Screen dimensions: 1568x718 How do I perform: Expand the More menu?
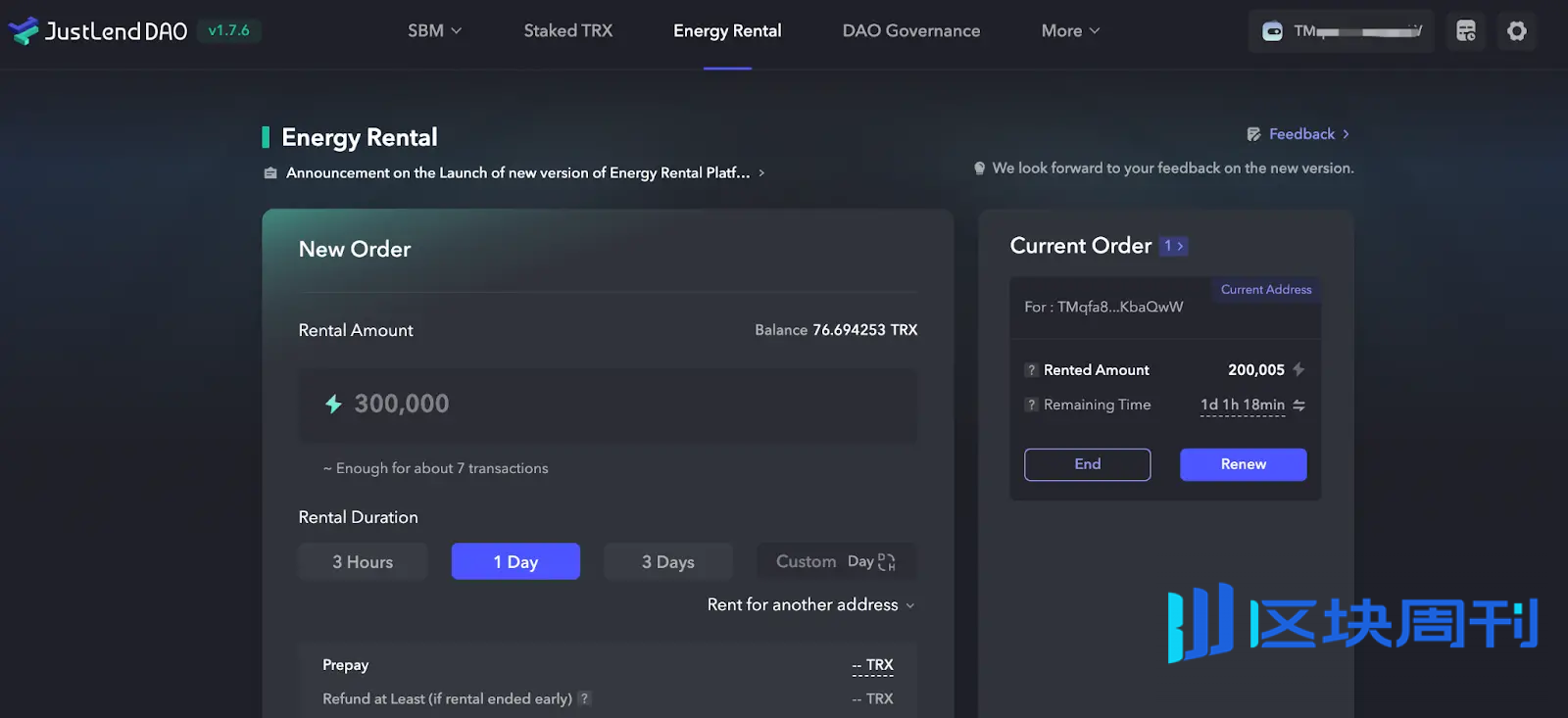click(1070, 30)
